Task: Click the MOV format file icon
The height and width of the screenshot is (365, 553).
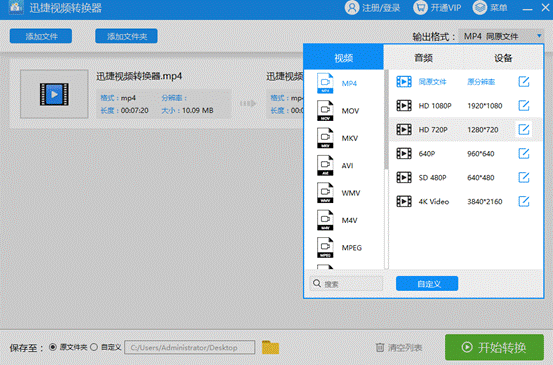Action: (x=325, y=111)
